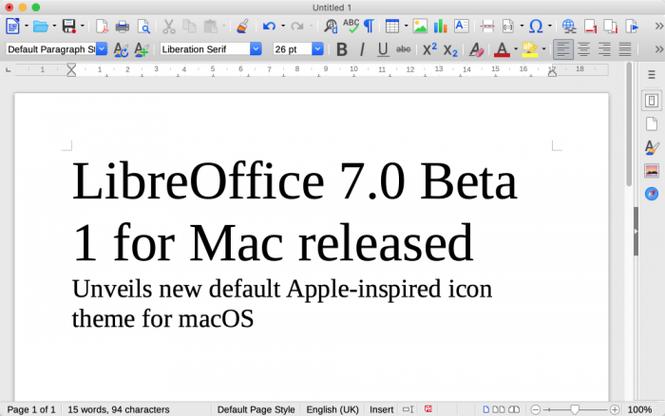The width and height of the screenshot is (665, 416).
Task: Open the paragraph style dropdown
Action: (101, 49)
